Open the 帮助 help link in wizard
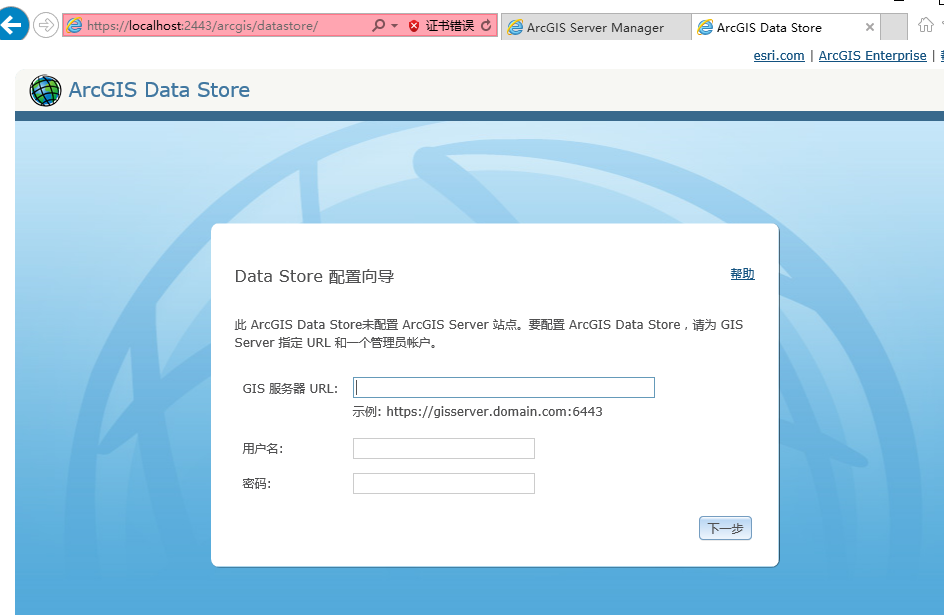 point(742,274)
